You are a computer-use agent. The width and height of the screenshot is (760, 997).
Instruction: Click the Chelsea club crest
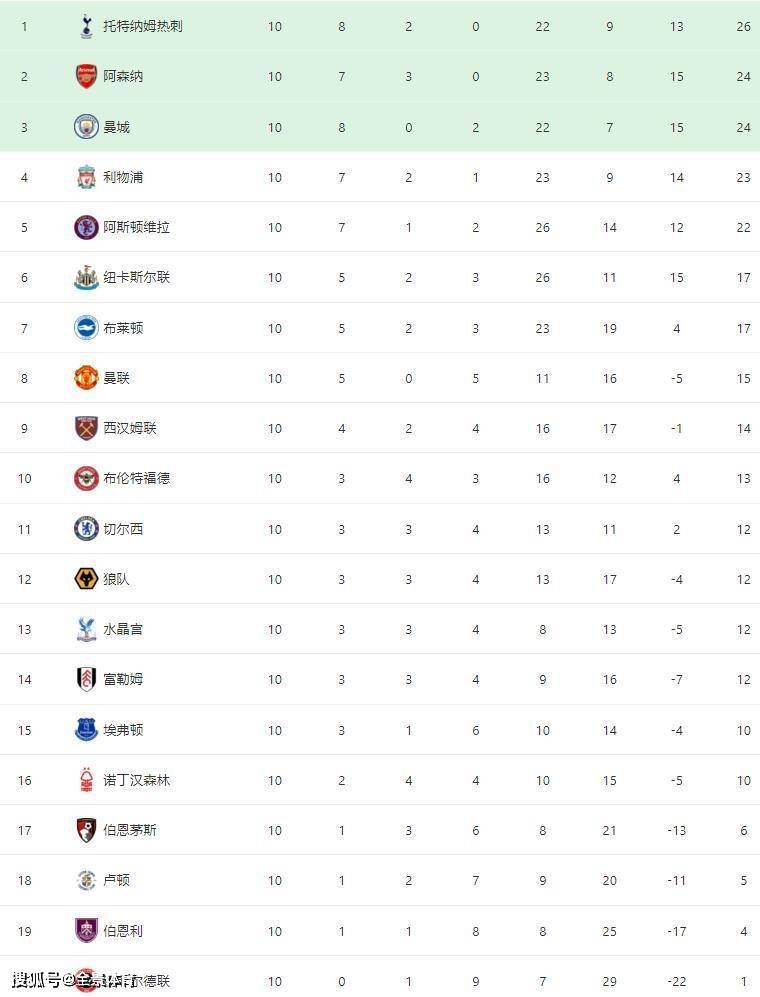[86, 529]
